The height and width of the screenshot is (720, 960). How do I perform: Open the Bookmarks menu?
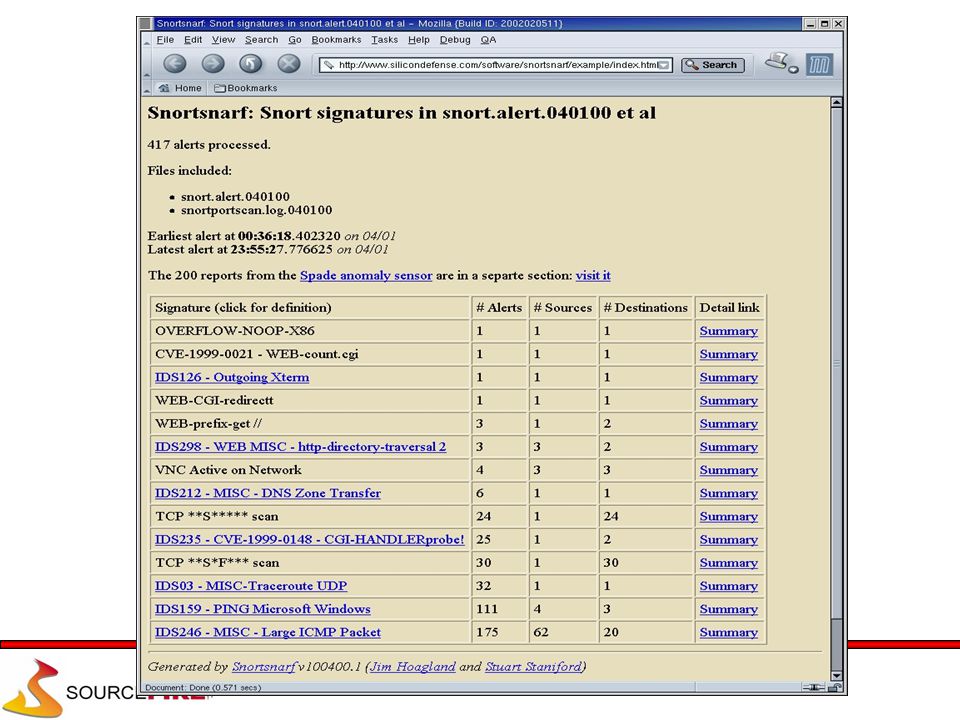point(336,40)
